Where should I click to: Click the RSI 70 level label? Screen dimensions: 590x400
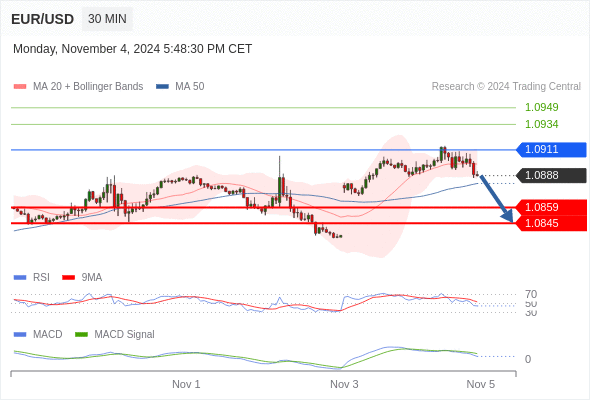tap(531, 294)
